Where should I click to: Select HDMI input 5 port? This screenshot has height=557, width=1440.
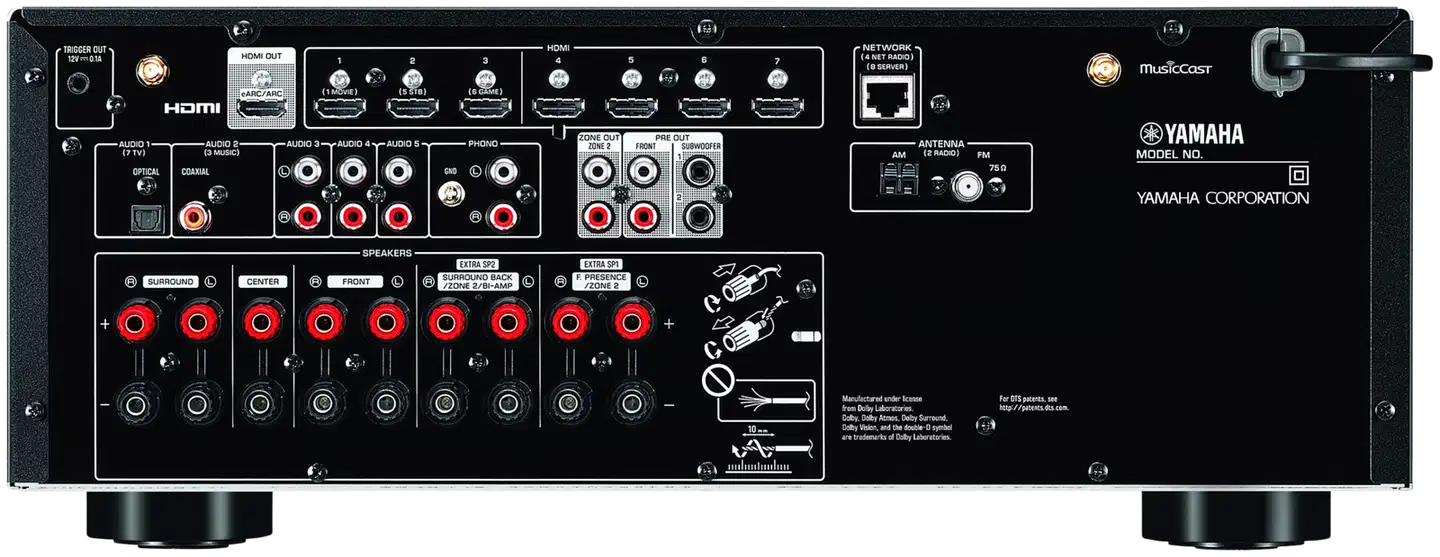pos(631,107)
